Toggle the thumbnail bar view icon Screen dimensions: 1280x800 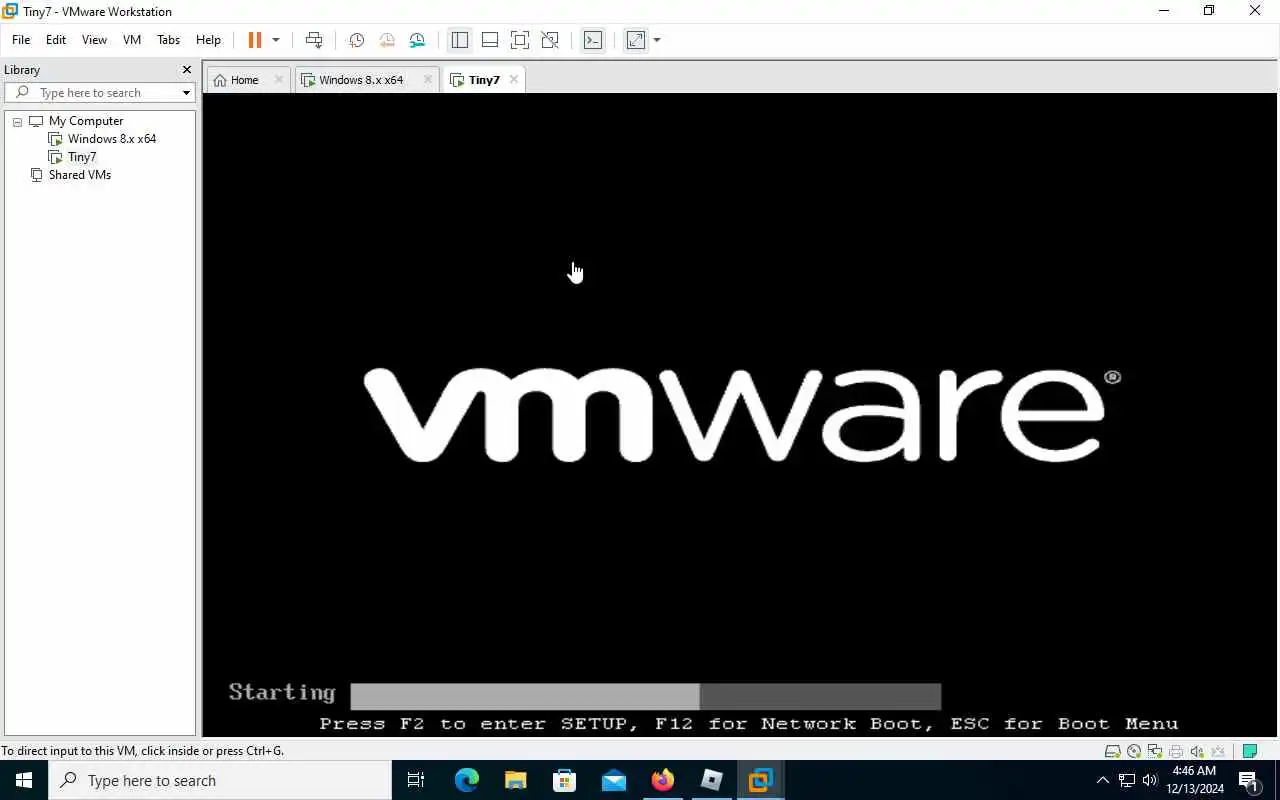pyautogui.click(x=490, y=40)
